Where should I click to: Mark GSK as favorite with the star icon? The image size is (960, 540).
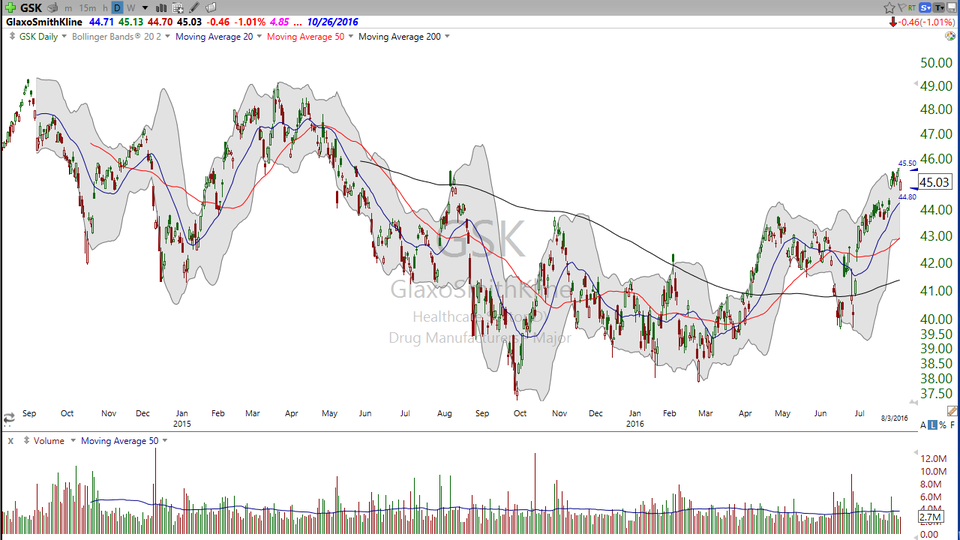point(889,8)
